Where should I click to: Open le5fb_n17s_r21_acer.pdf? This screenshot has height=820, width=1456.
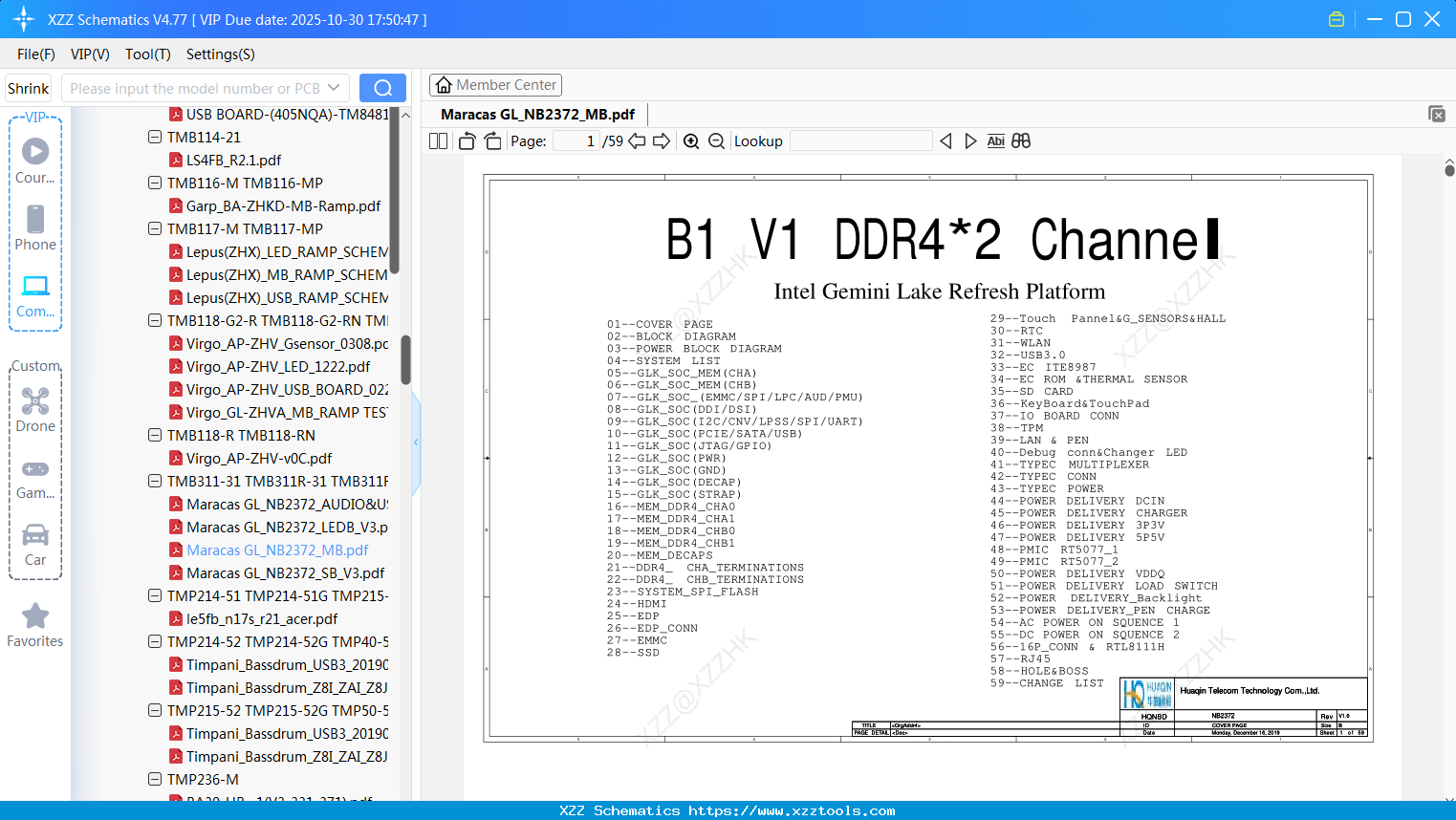pos(262,618)
